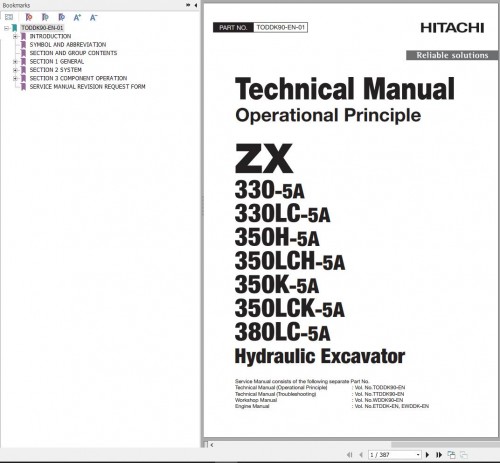This screenshot has width=500, height=463.
Task: Jump to the last page
Action: click(x=439, y=455)
